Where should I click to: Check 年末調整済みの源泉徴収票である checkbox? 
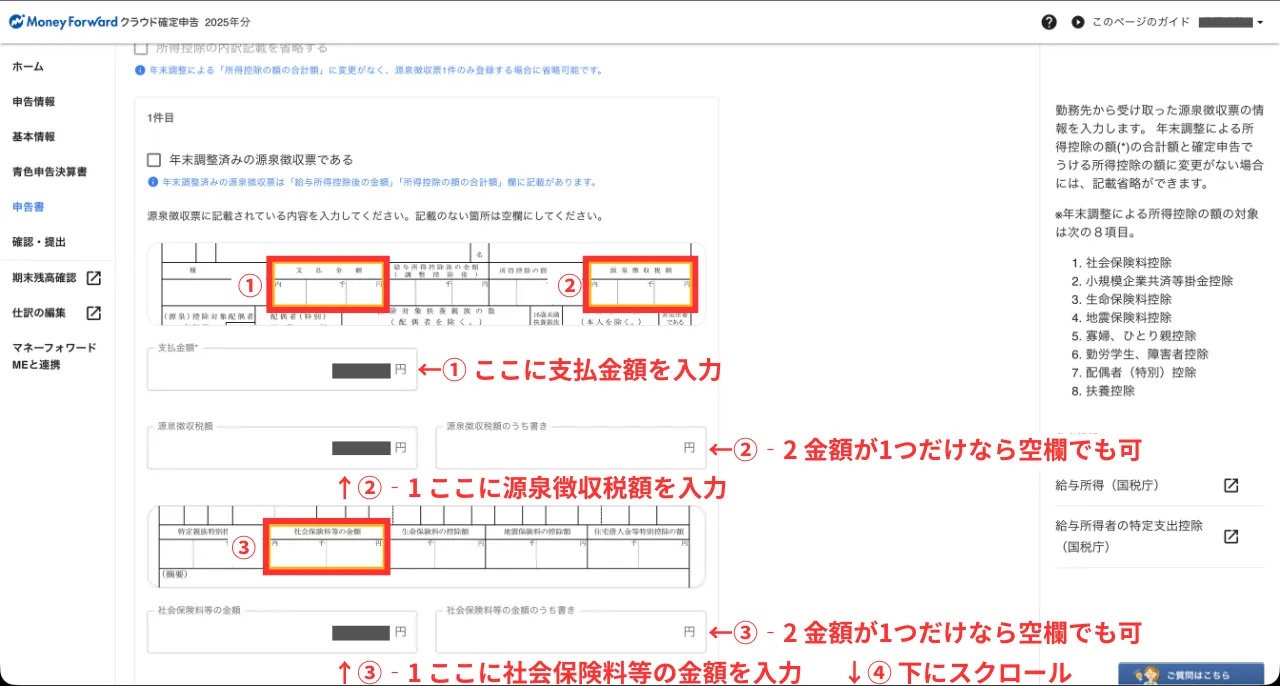[x=154, y=160]
